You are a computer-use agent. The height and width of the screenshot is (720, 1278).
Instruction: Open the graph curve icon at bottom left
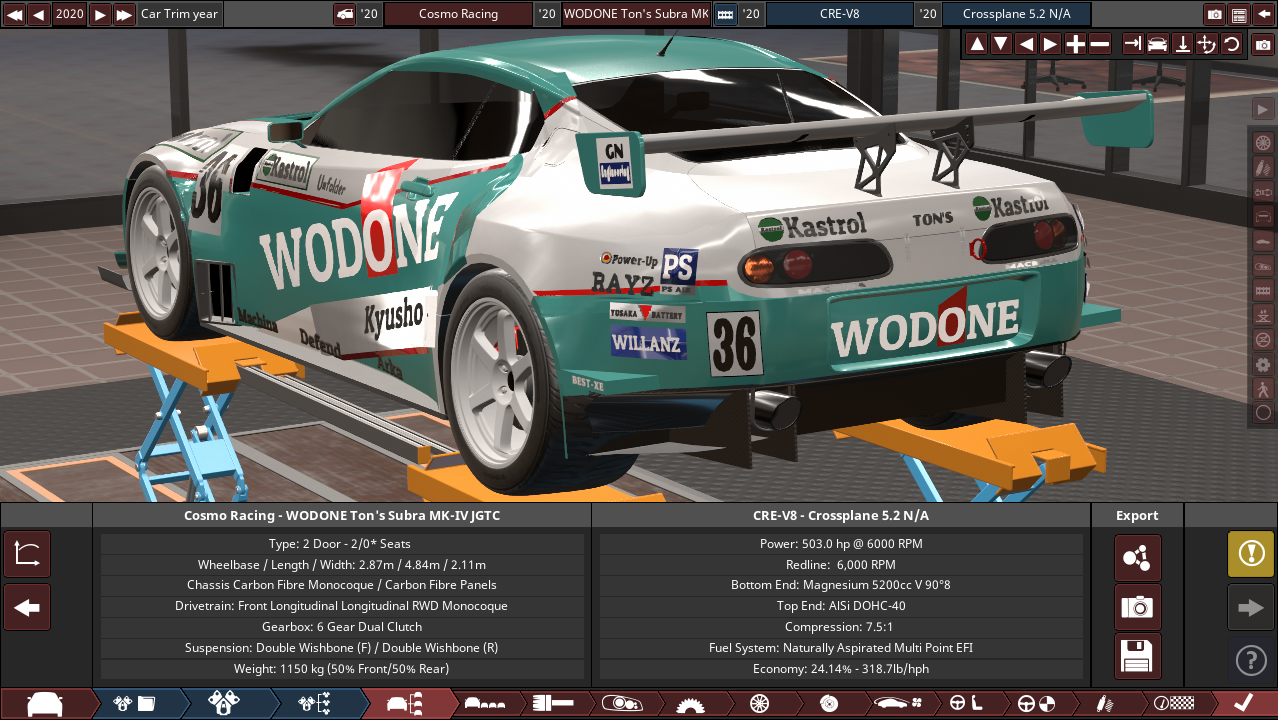27,555
